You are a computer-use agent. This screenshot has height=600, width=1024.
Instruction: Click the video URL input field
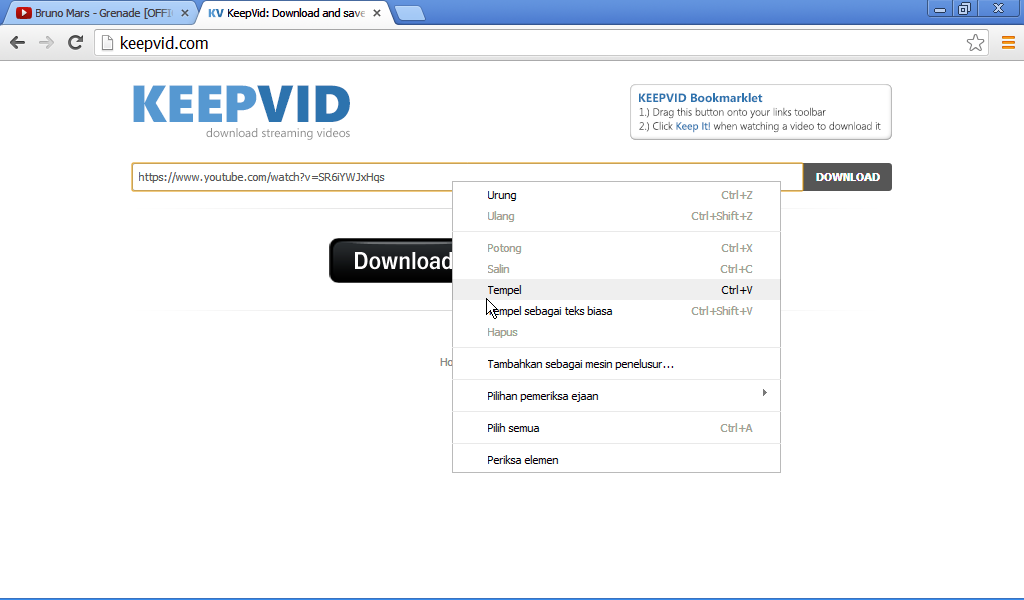pos(467,177)
